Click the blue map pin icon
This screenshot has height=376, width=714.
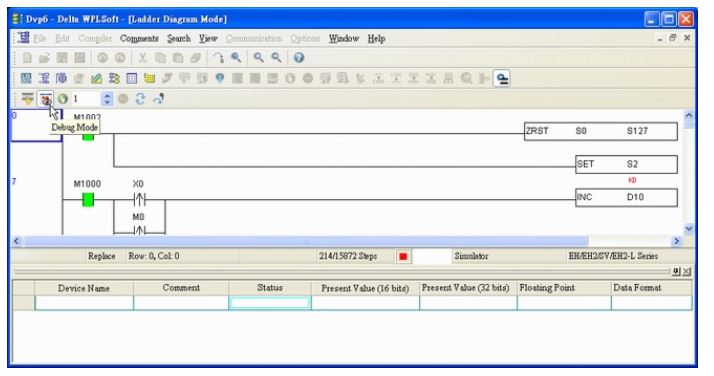(219, 78)
